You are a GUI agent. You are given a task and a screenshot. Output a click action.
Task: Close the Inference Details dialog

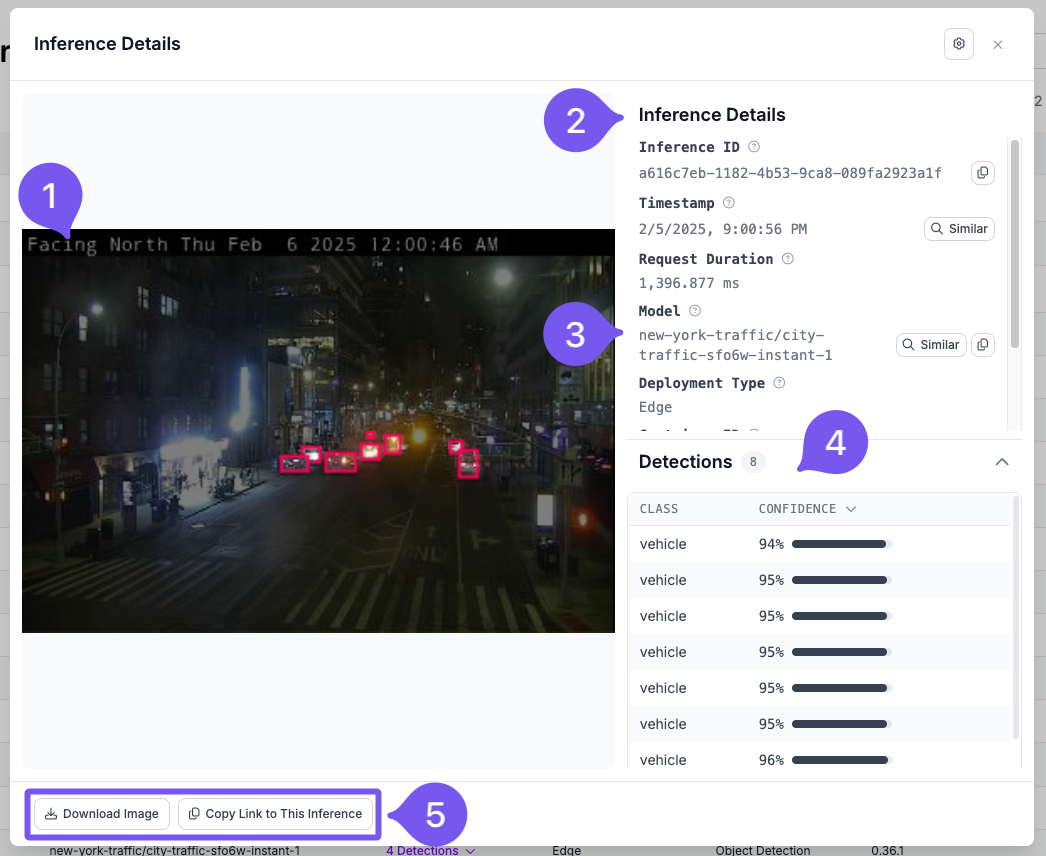(997, 45)
